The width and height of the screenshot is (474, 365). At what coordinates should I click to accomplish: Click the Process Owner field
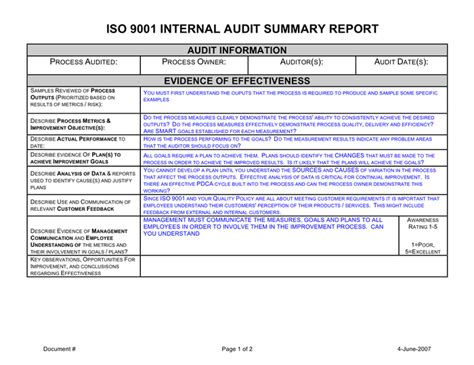click(194, 65)
